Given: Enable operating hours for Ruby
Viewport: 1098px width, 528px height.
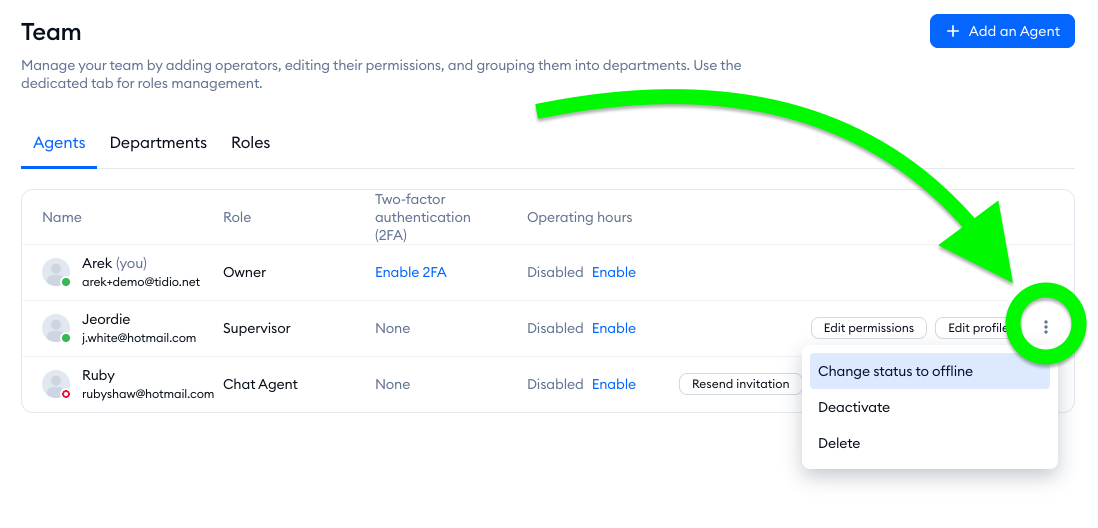Looking at the screenshot, I should pos(613,384).
